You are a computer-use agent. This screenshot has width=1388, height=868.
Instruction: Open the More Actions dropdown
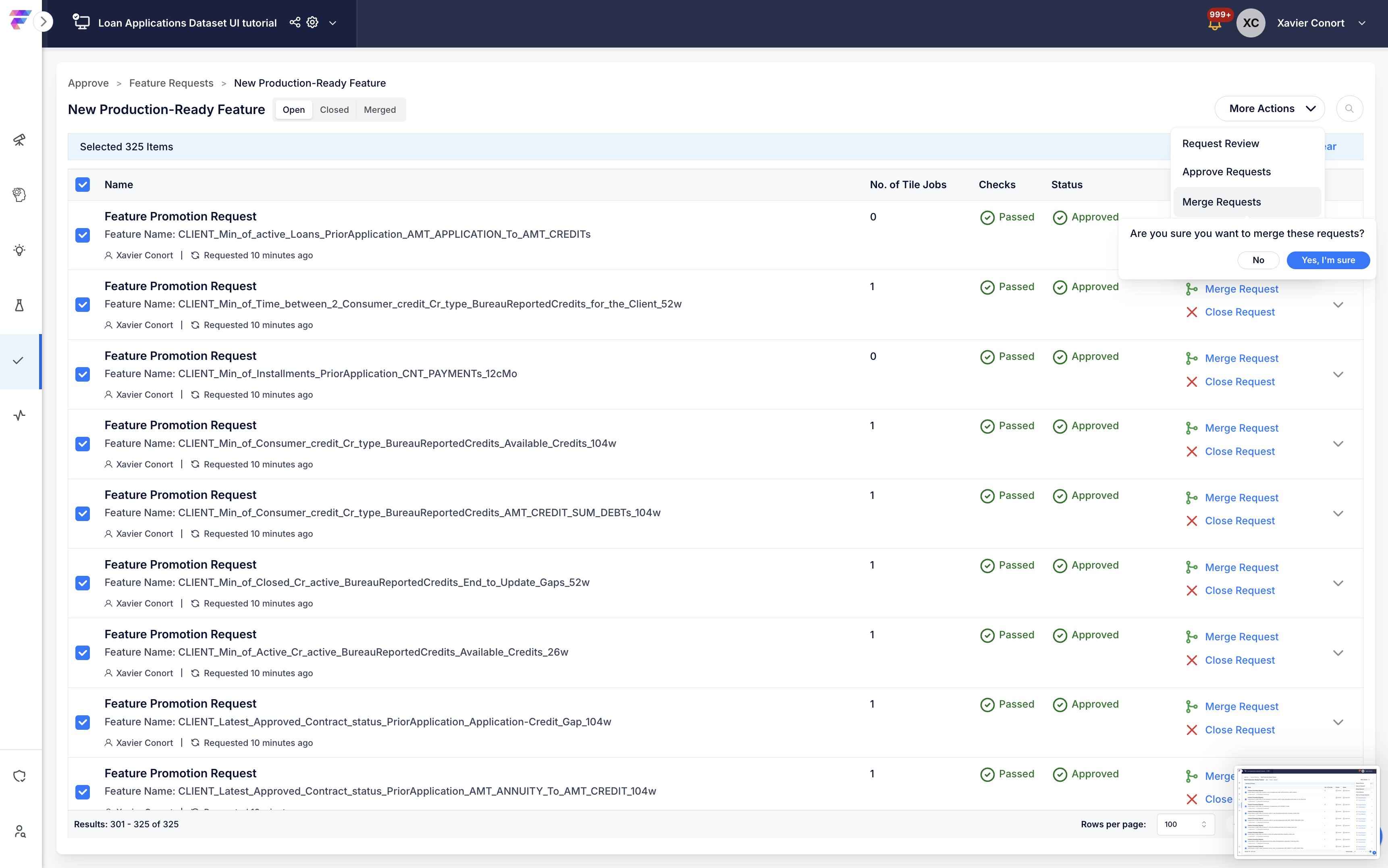click(1269, 108)
